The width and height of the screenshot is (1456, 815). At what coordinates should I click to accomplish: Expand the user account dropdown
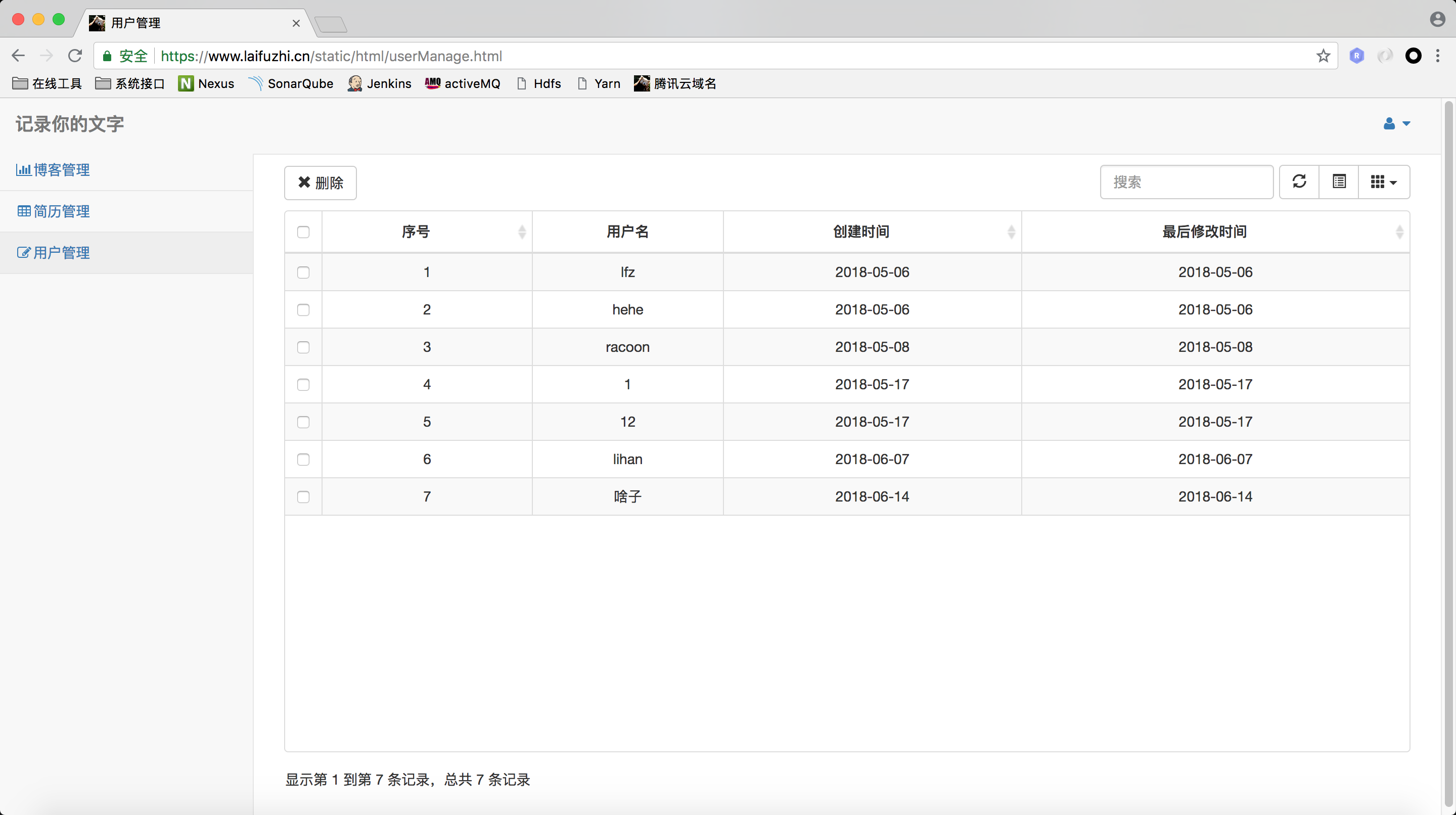click(1396, 124)
